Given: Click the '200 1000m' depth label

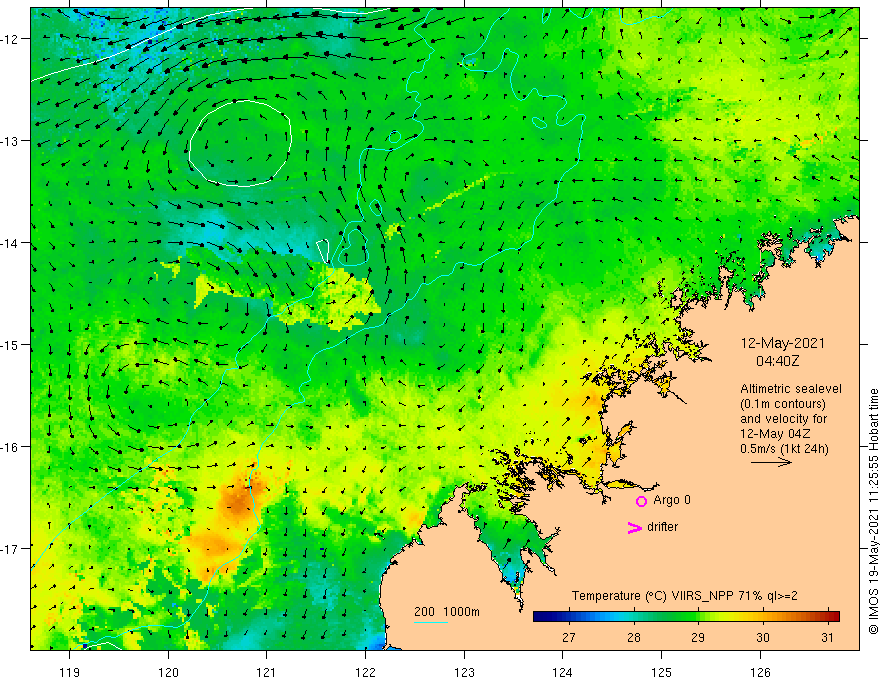Looking at the screenshot, I should [x=447, y=612].
